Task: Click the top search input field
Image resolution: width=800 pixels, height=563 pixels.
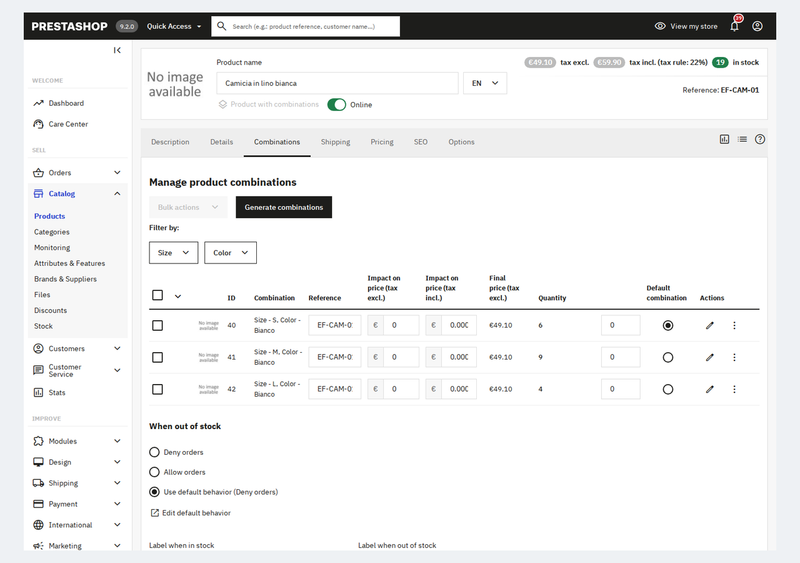Action: click(306, 26)
